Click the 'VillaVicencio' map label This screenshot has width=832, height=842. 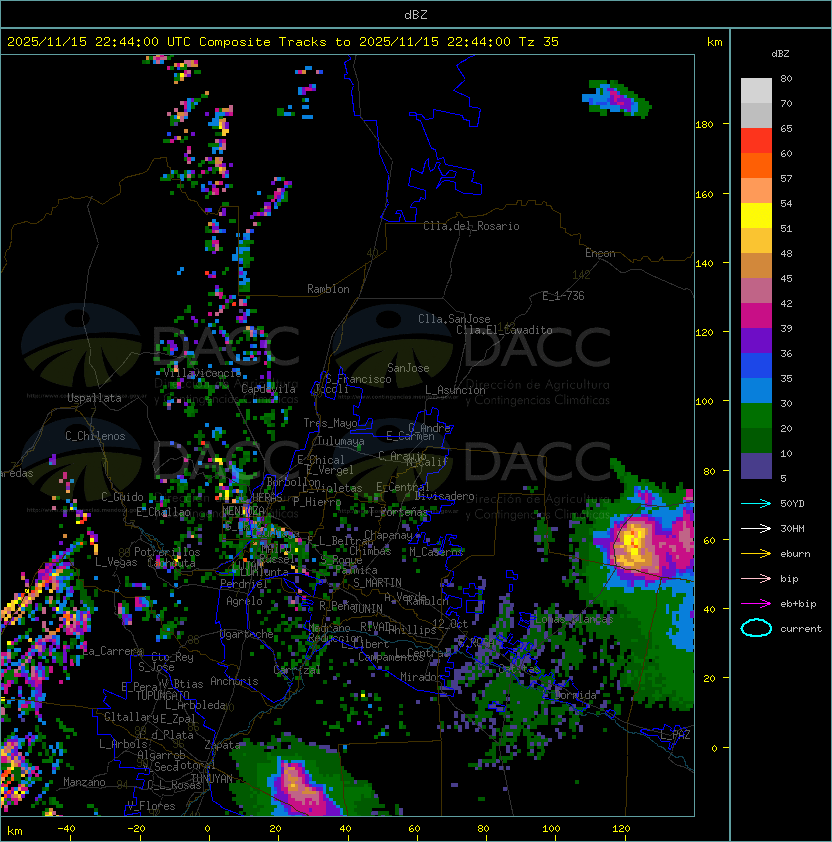(202, 373)
